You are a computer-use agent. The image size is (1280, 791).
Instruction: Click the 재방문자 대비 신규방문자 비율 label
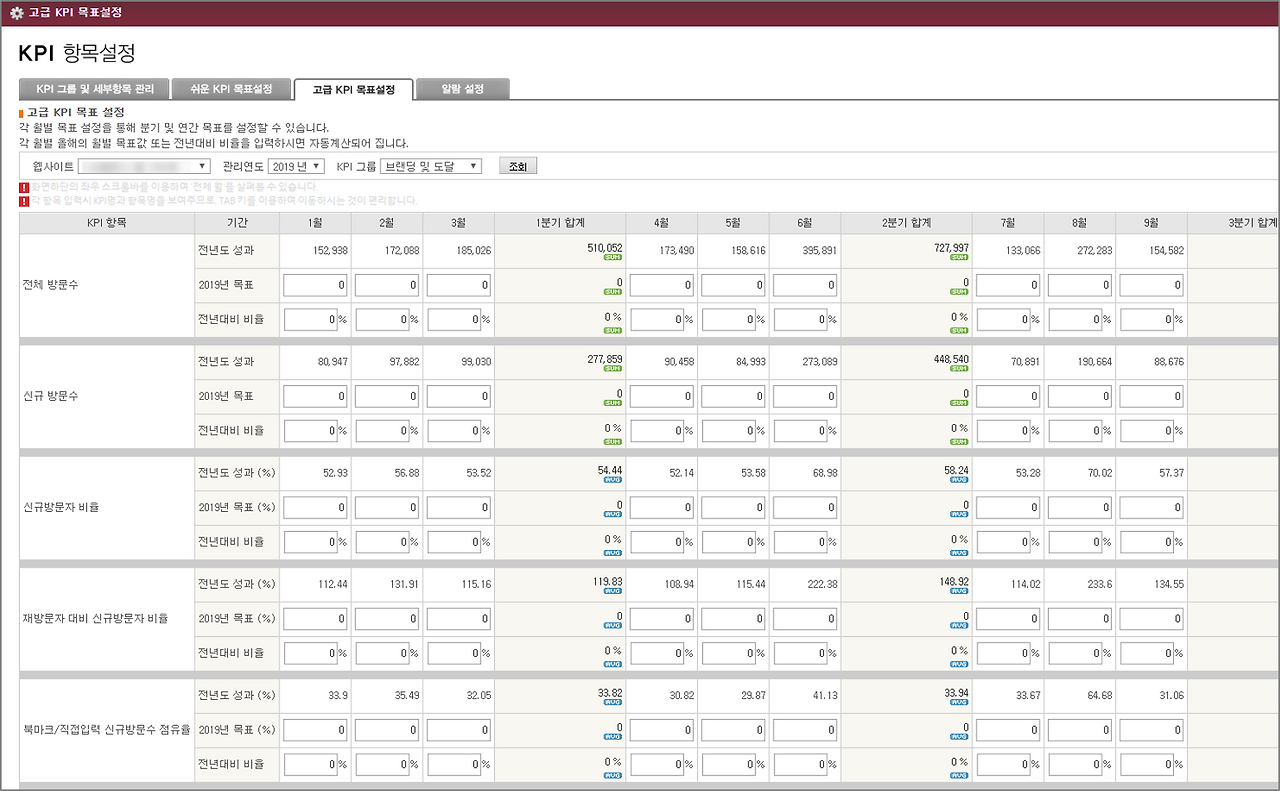(x=95, y=618)
